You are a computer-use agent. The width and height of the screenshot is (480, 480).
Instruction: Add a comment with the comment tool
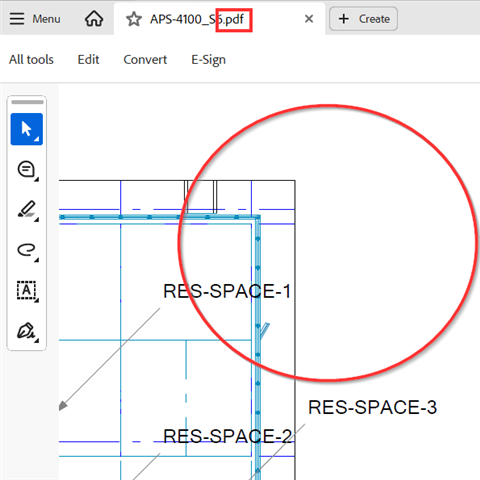tap(27, 170)
